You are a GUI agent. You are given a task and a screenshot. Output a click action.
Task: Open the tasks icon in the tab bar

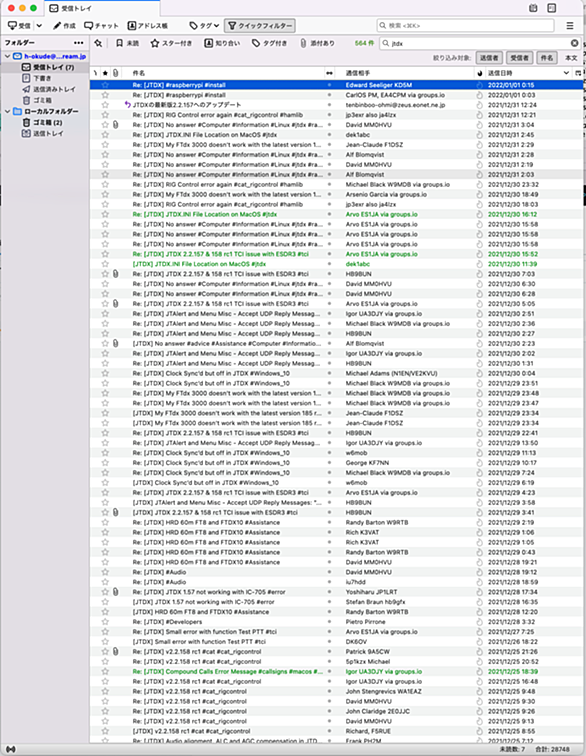pos(552,8)
